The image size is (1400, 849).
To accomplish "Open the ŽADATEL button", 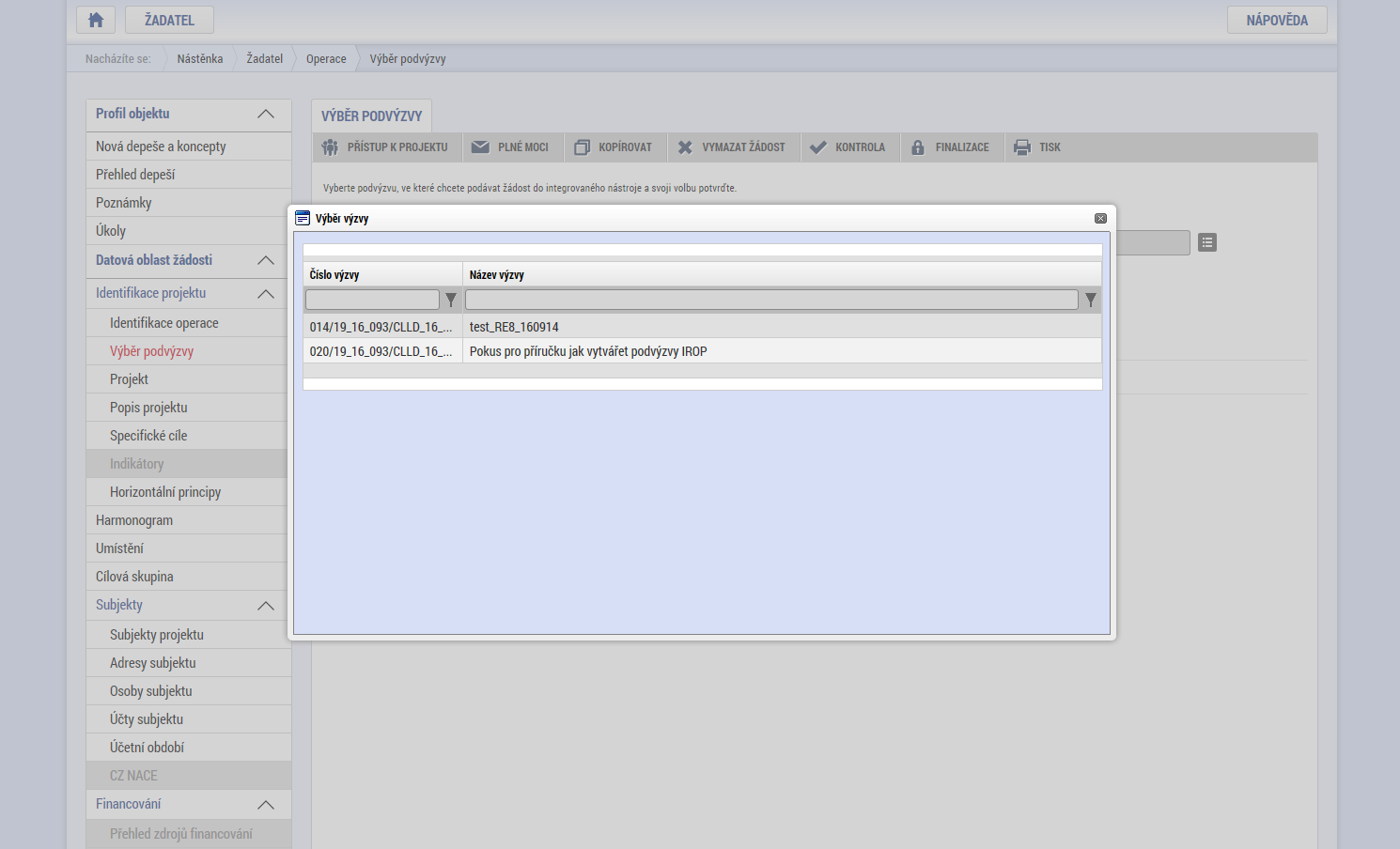I will [x=169, y=20].
